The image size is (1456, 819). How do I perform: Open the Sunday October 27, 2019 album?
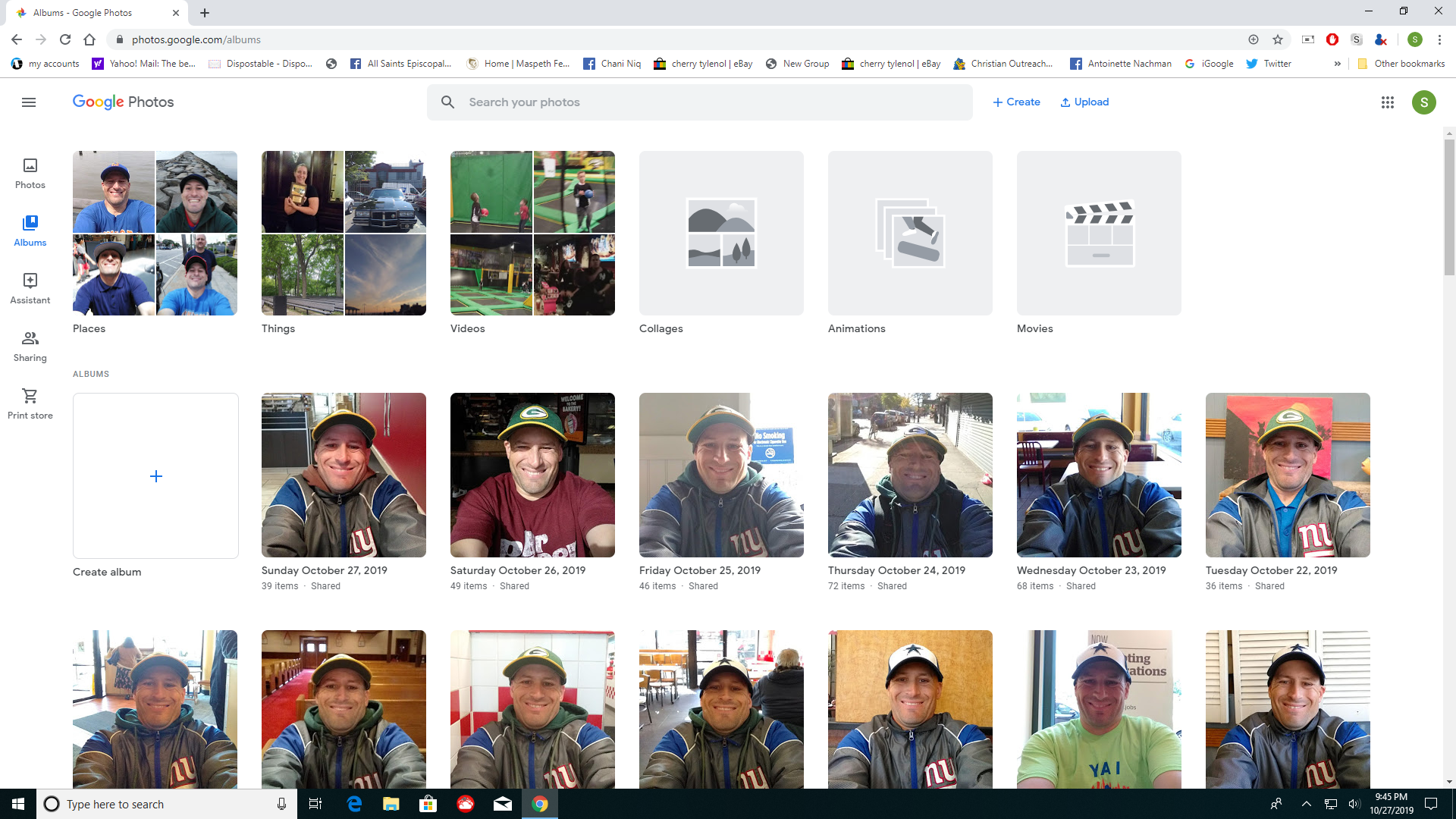click(344, 475)
